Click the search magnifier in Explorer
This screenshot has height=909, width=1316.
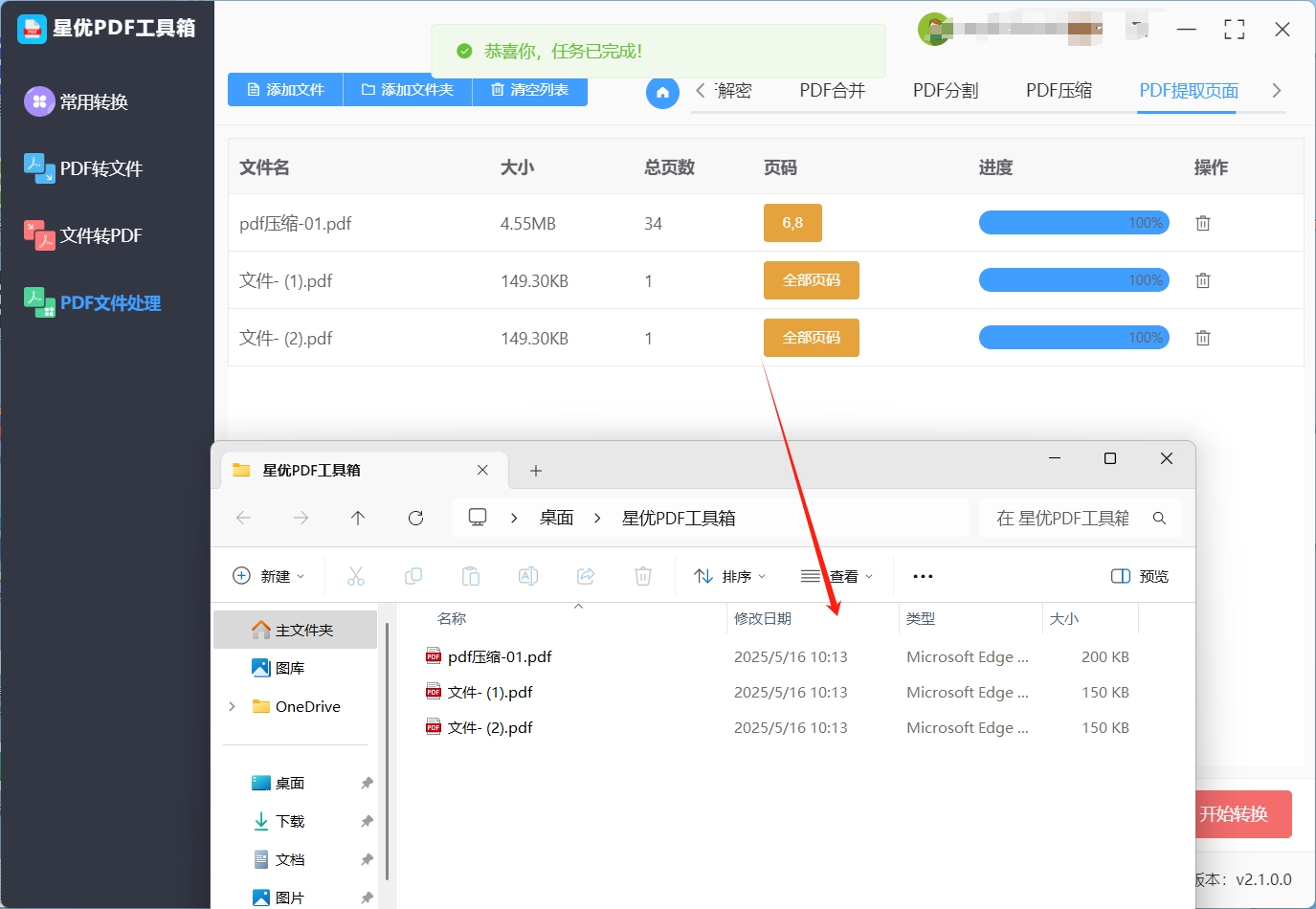1159,518
